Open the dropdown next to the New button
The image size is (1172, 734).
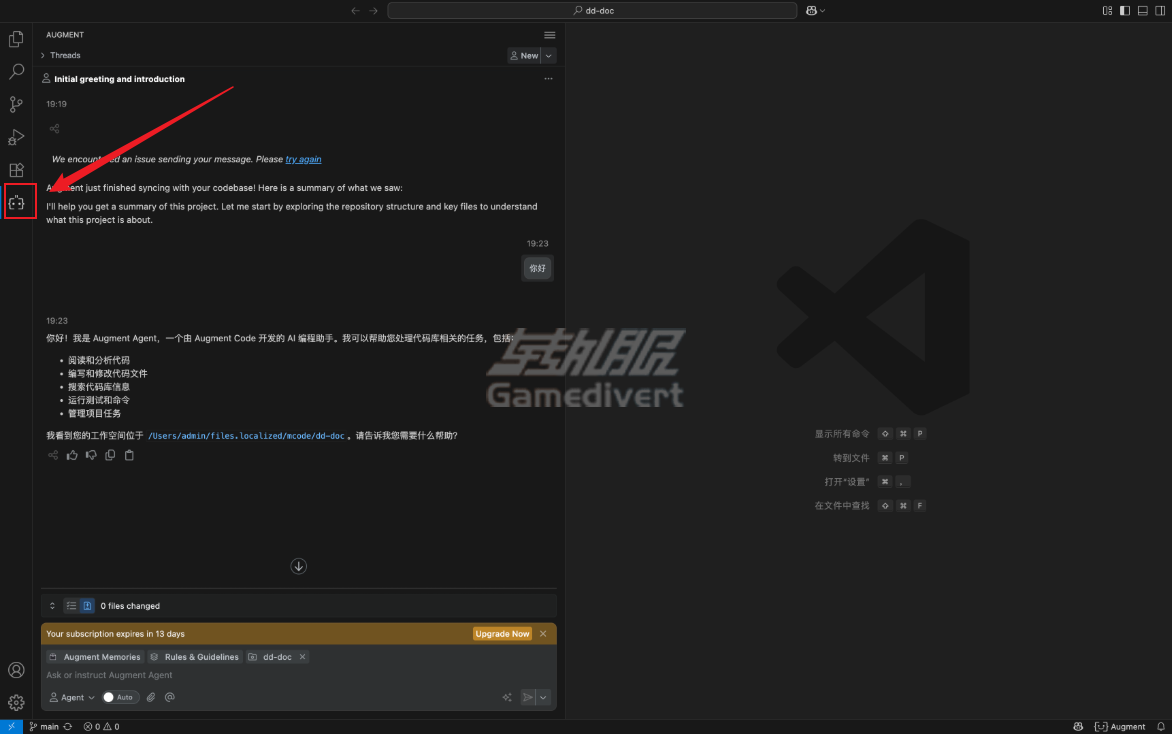(548, 55)
